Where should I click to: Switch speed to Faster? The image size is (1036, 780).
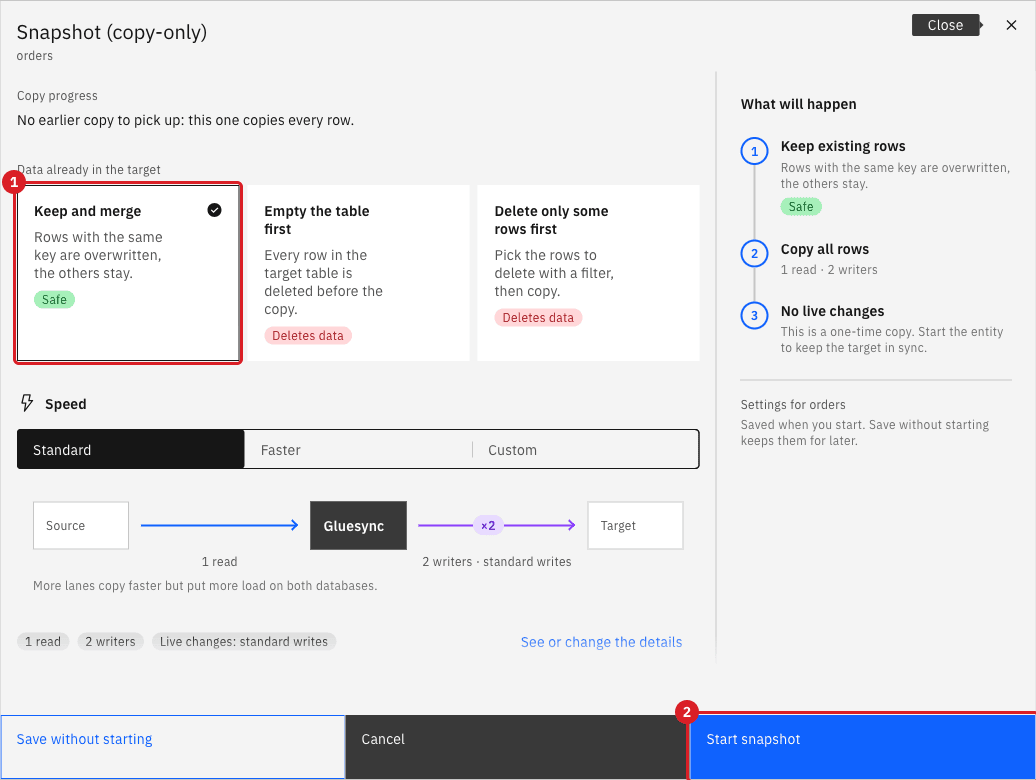358,450
